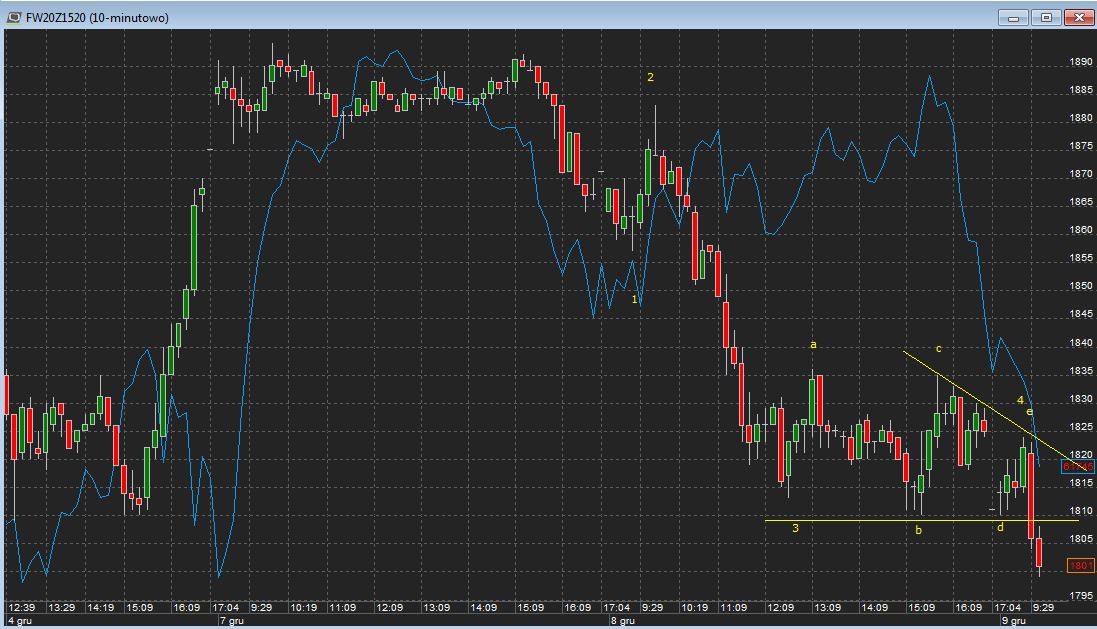1097x629 pixels.
Task: Select the yellow horizontal support line
Action: point(850,520)
